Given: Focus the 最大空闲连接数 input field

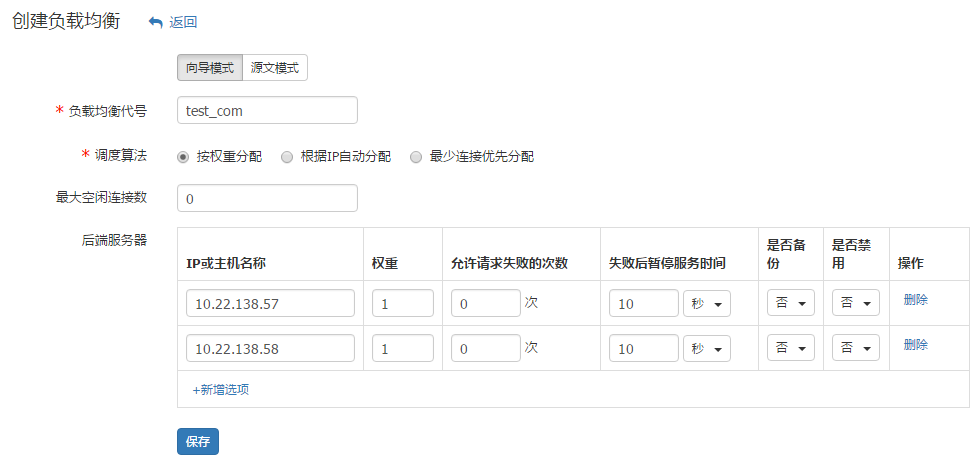Looking at the screenshot, I should coord(267,199).
